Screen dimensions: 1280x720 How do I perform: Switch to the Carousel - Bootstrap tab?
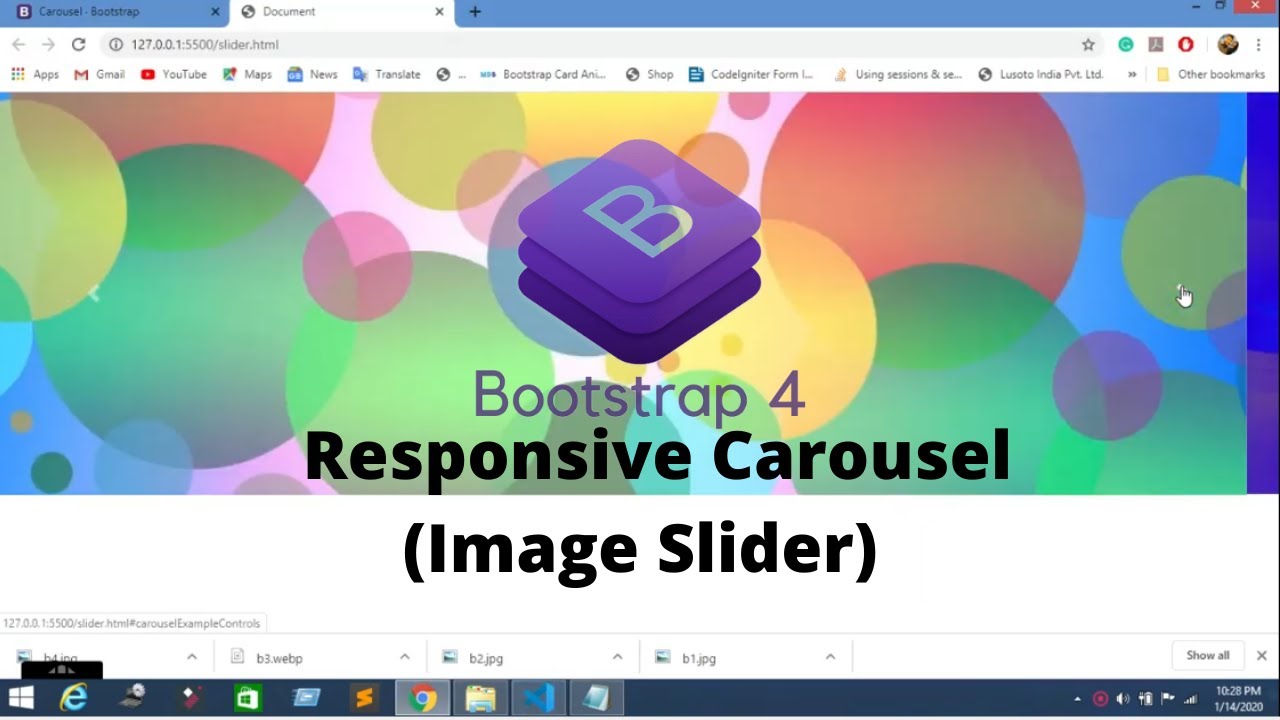[x=115, y=12]
